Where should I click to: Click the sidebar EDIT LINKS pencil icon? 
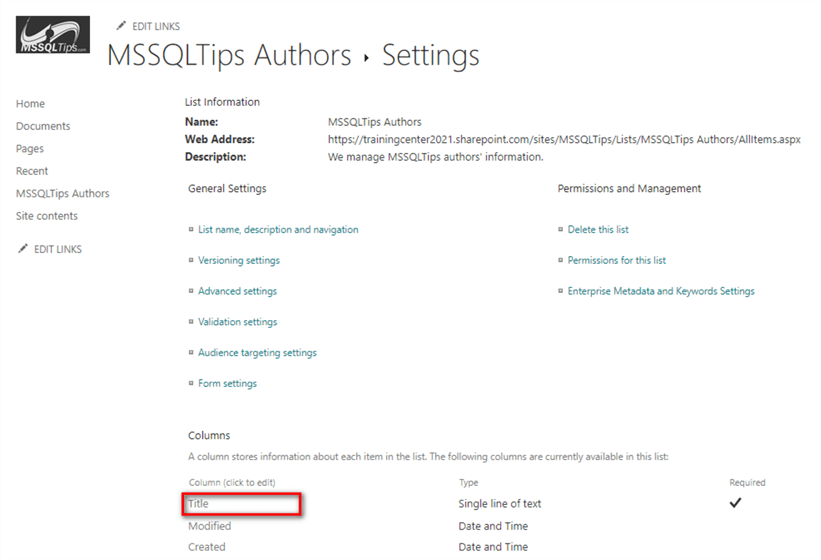(x=23, y=249)
